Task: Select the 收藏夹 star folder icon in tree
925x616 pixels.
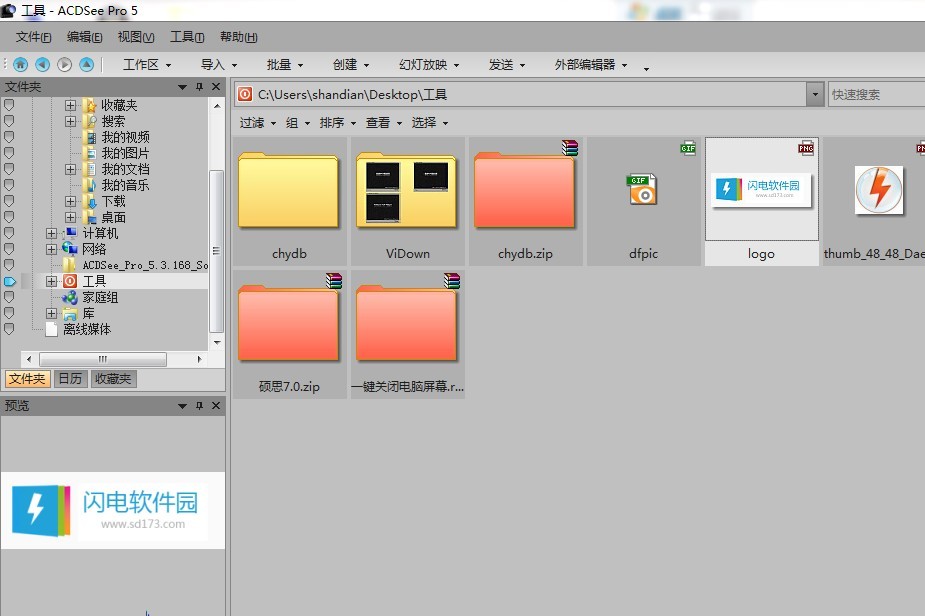Action: (x=90, y=105)
